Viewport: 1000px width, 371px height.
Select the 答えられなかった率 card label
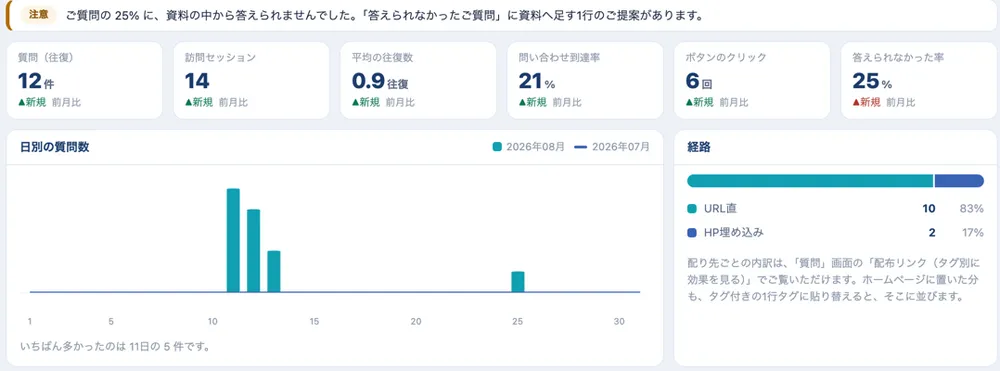(898, 57)
